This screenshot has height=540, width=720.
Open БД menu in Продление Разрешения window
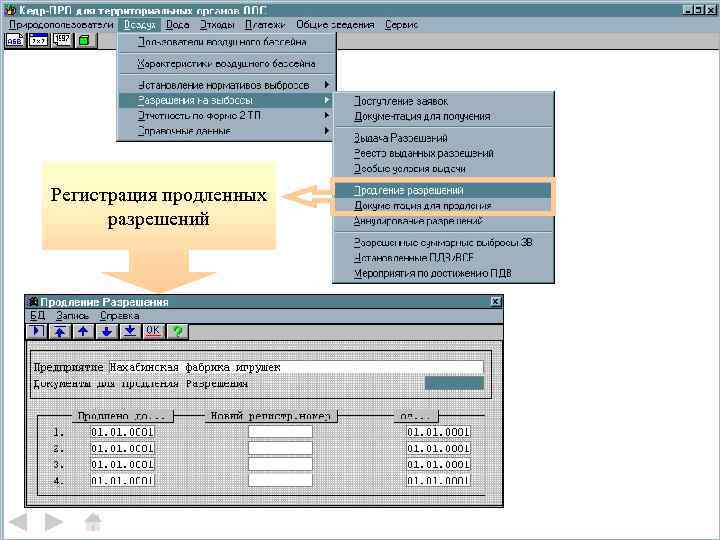pos(37,316)
